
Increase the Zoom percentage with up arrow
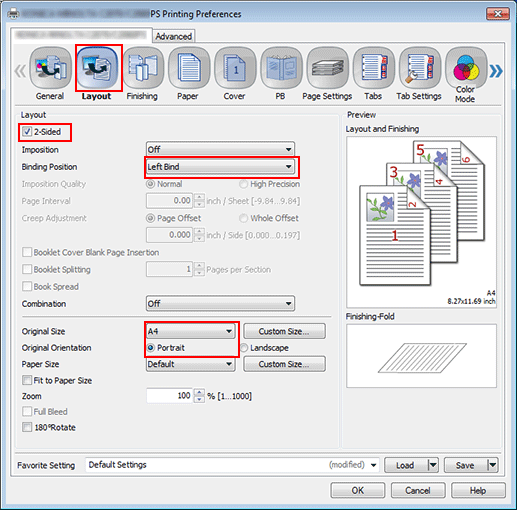pyautogui.click(x=199, y=392)
